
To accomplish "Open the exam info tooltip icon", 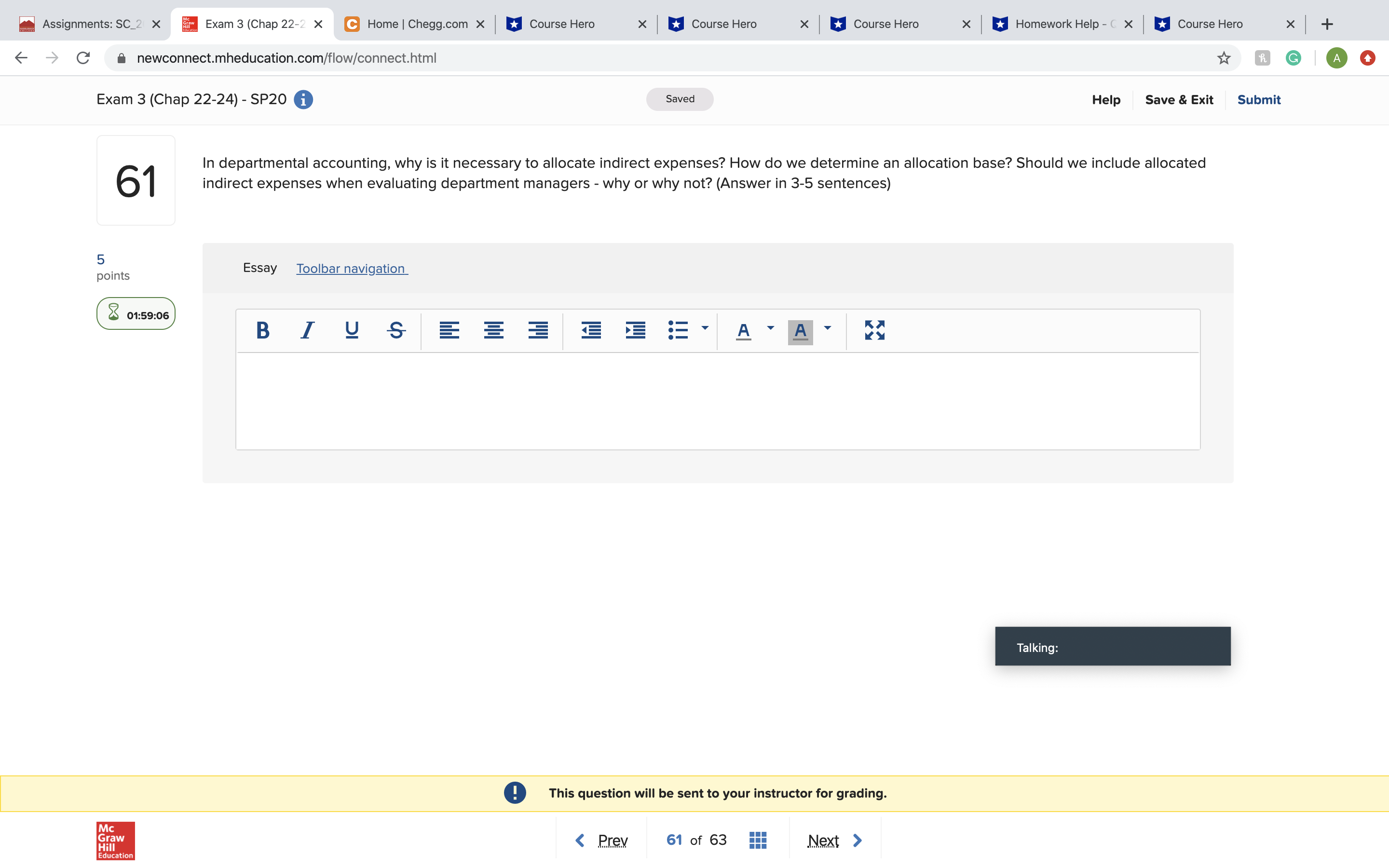I will tap(303, 99).
